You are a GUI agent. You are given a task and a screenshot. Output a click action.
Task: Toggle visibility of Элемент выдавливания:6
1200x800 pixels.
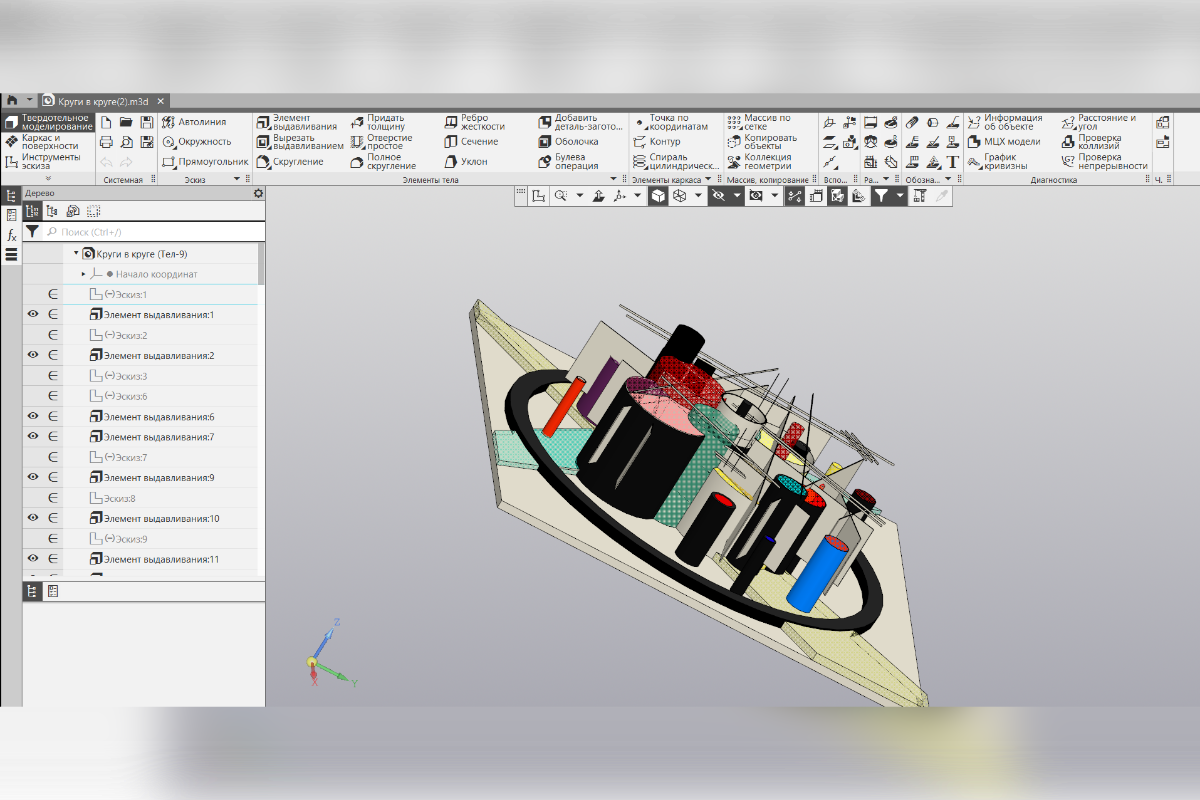tap(33, 416)
